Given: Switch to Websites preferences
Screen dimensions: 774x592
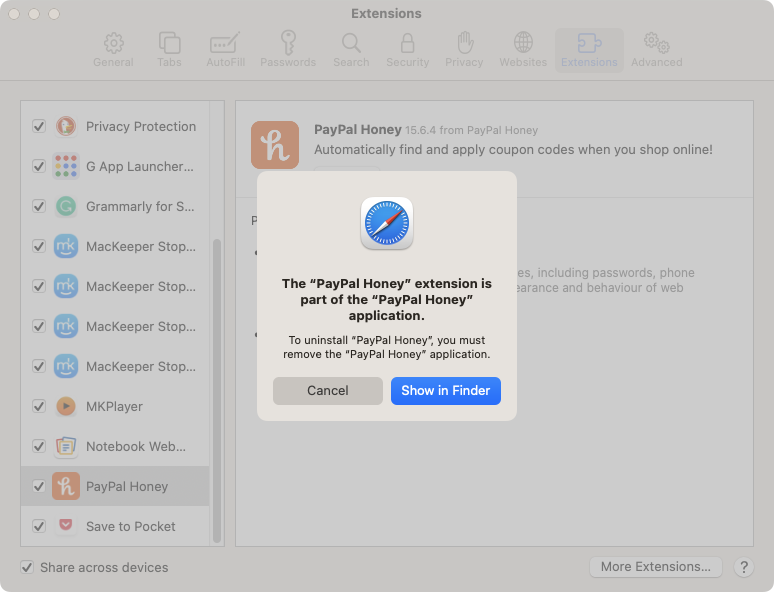Looking at the screenshot, I should click(x=523, y=50).
